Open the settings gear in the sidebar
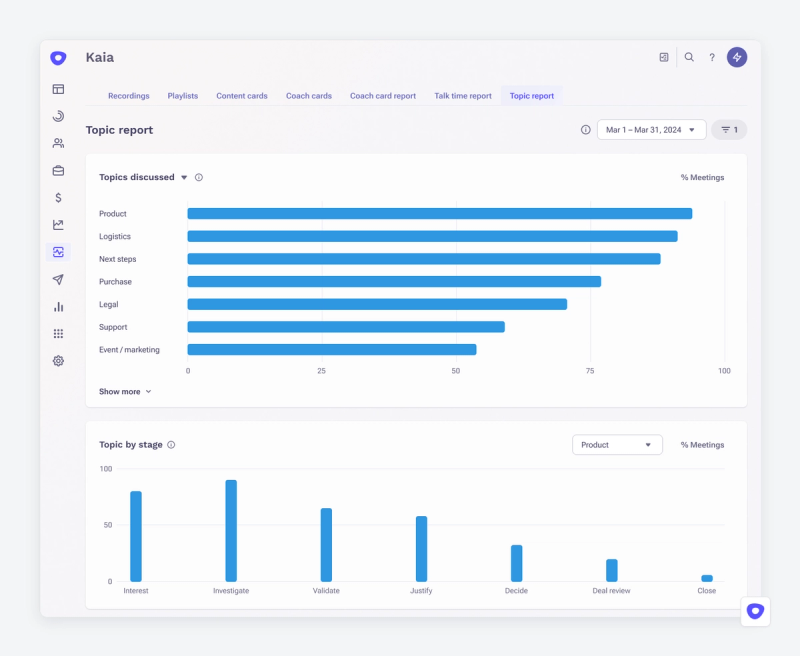Image resolution: width=800 pixels, height=656 pixels. [58, 361]
